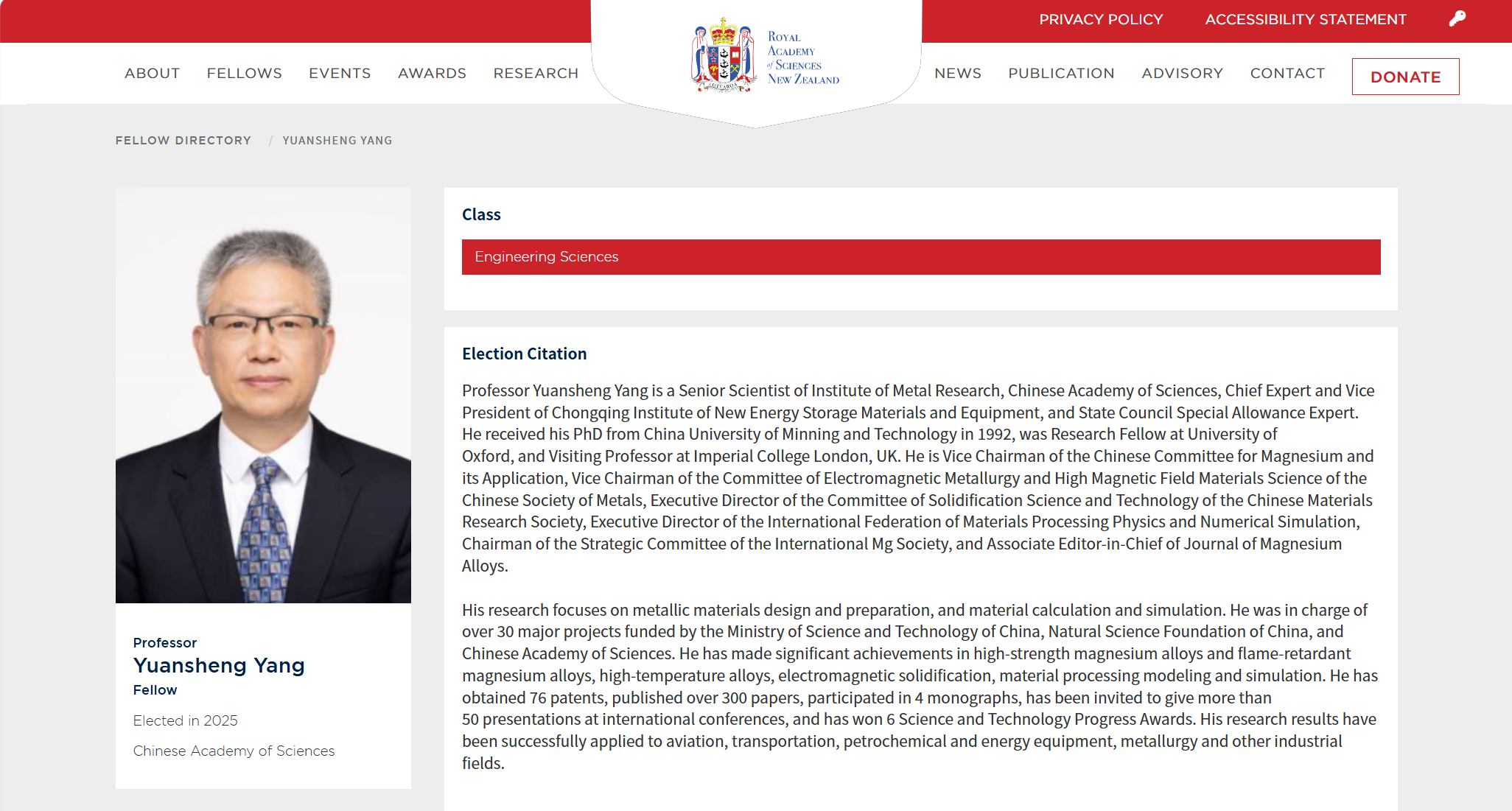The width and height of the screenshot is (1512, 811).
Task: Open the About menu
Action: click(153, 74)
